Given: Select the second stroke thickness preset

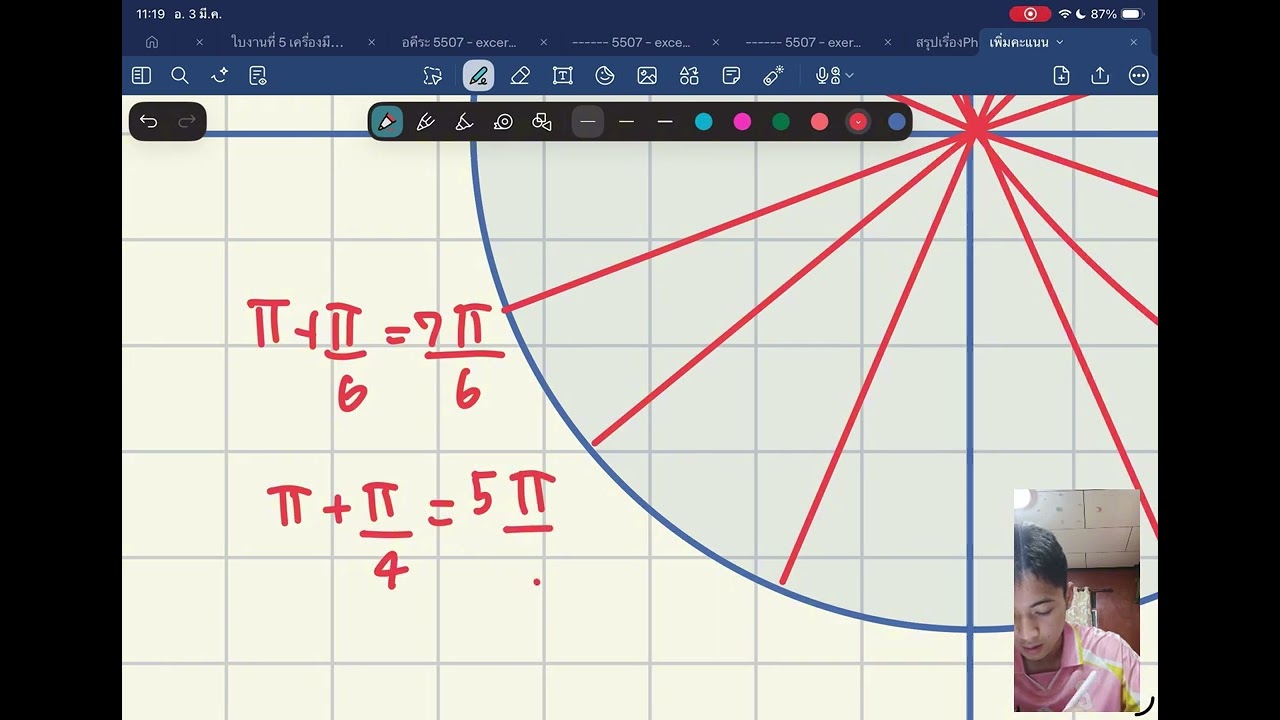Looking at the screenshot, I should click(627, 122).
